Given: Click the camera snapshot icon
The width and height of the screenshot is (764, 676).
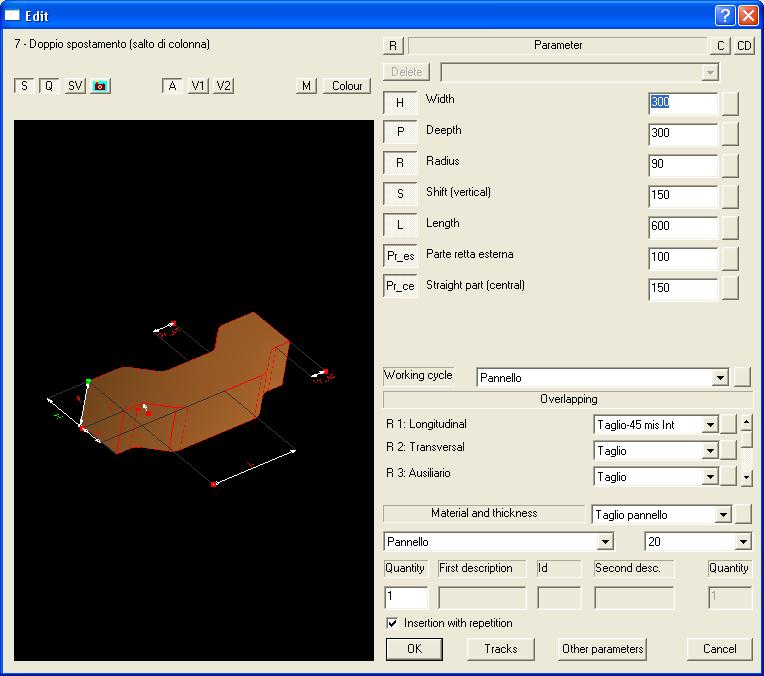Looking at the screenshot, I should (100, 86).
